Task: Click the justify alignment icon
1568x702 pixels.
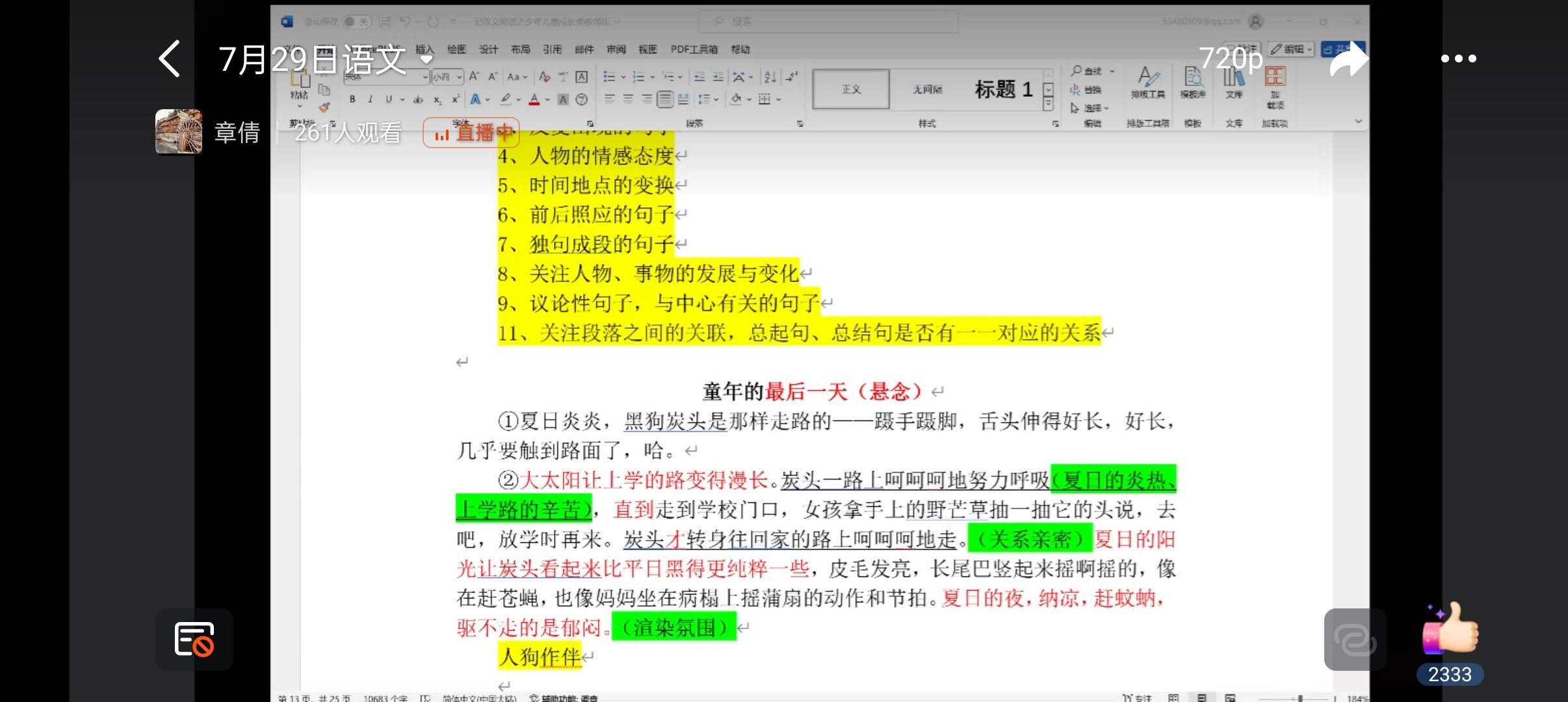Action: coord(664,99)
